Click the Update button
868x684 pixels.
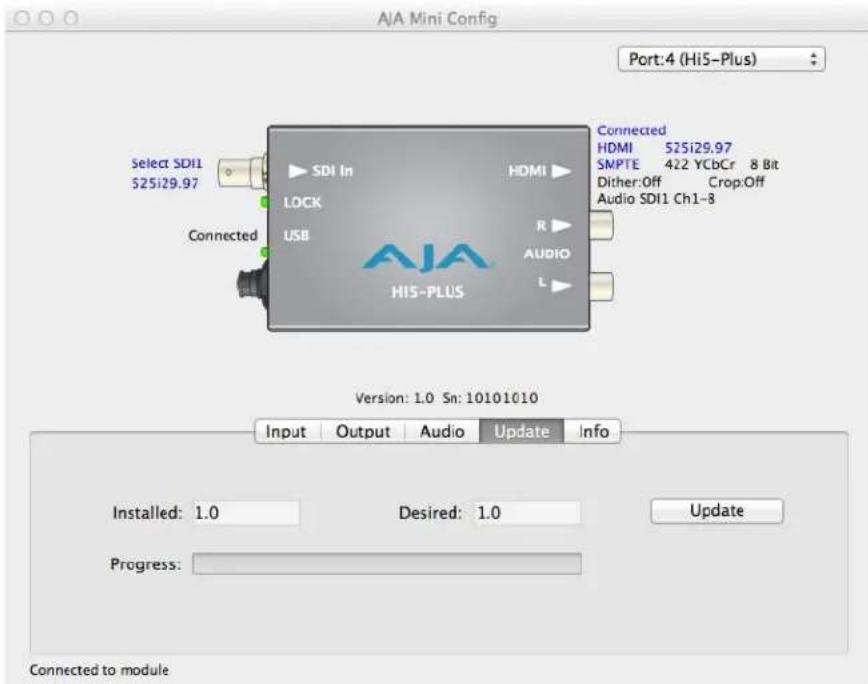(717, 511)
